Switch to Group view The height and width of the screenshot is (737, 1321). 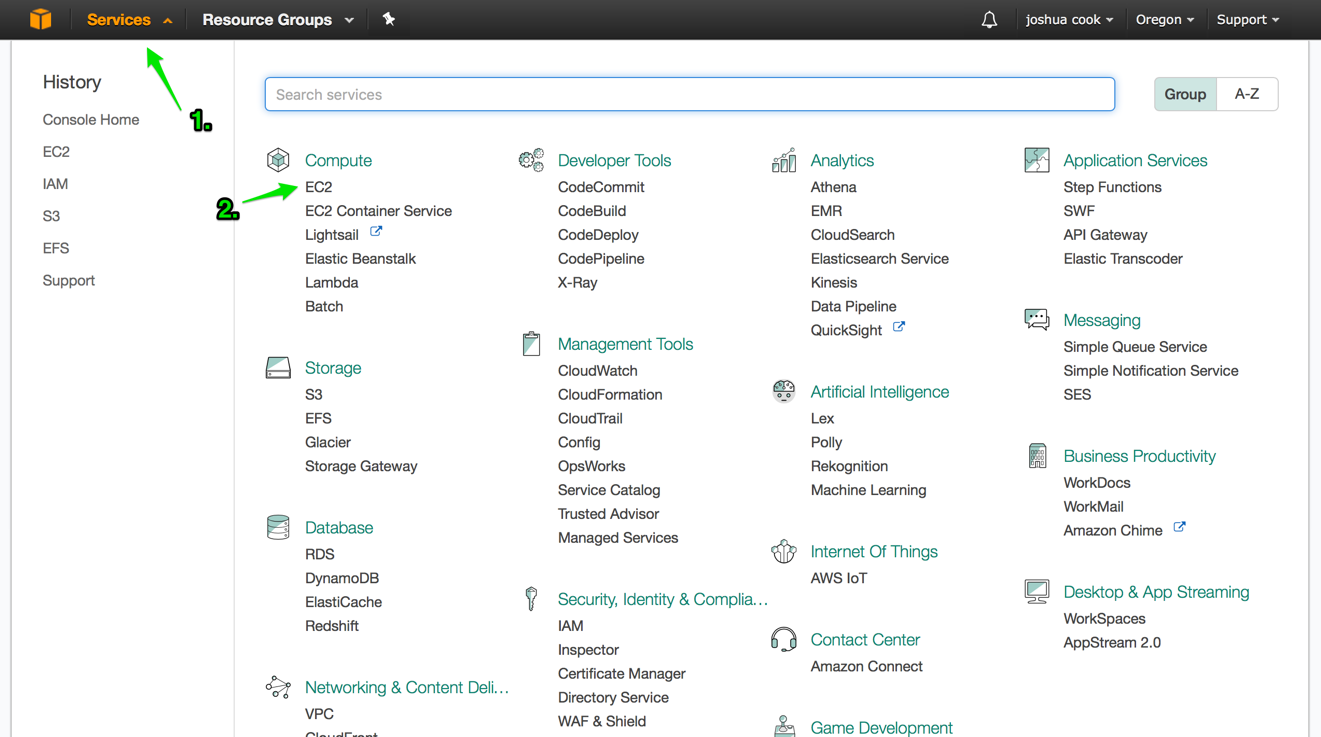(1185, 94)
